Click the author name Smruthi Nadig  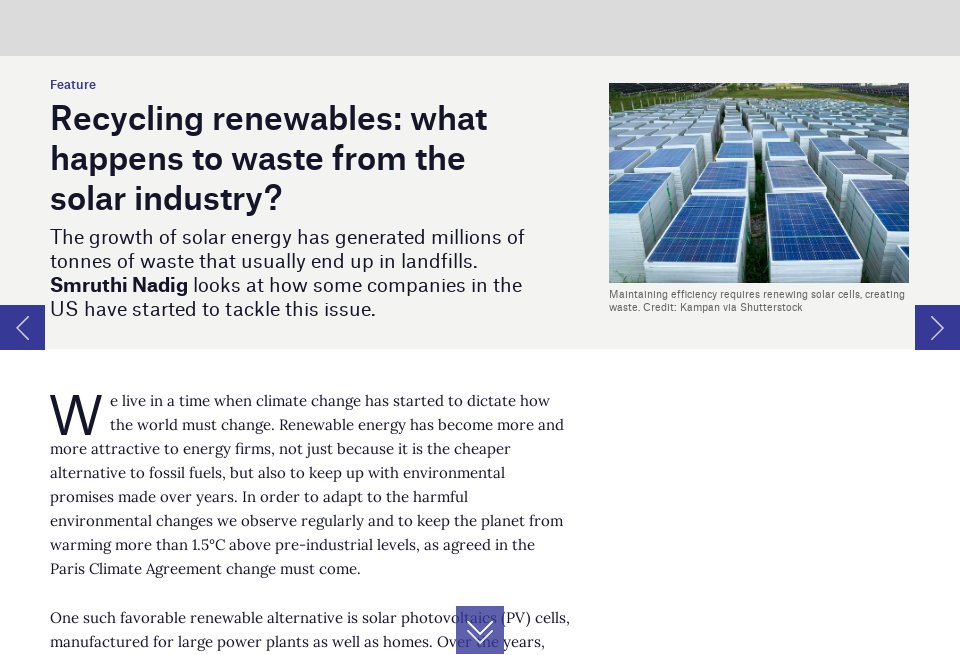coord(119,285)
